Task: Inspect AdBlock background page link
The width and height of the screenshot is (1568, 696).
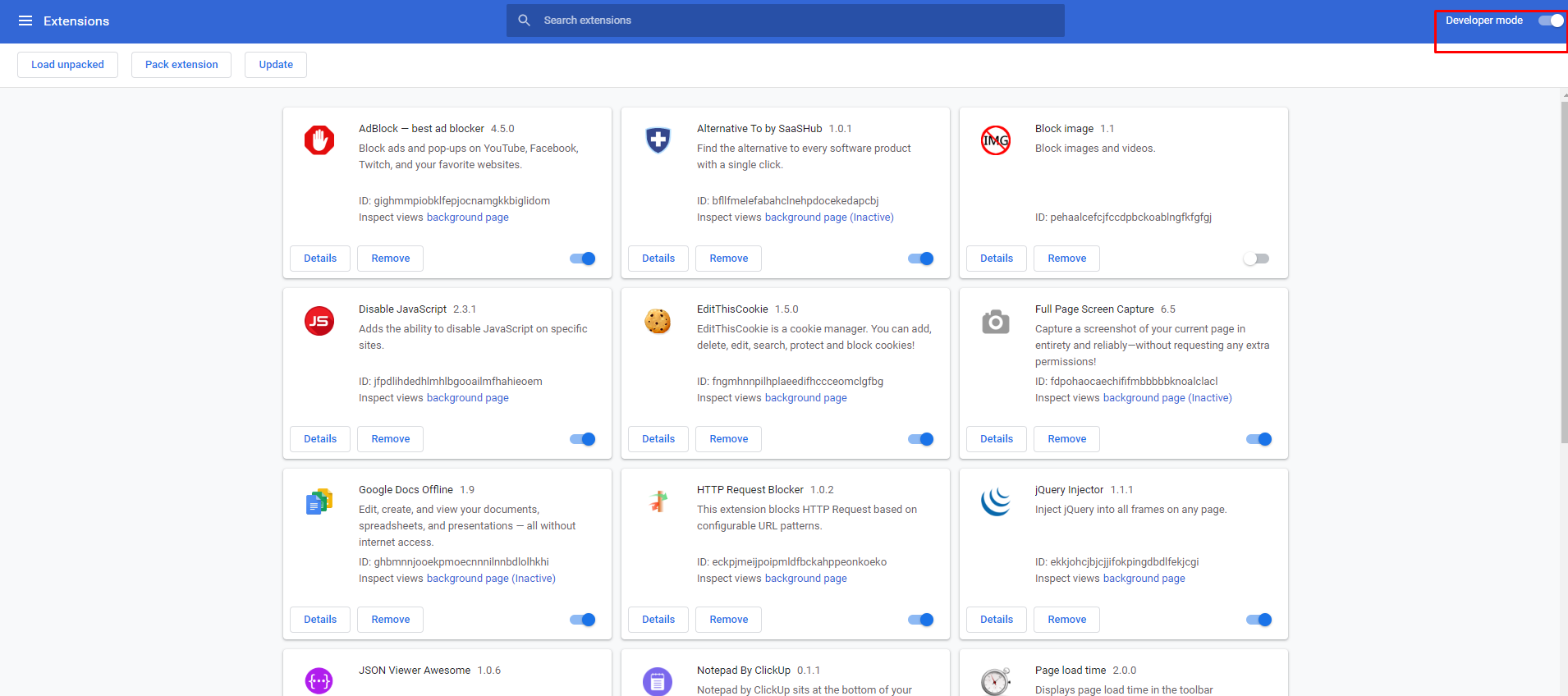Action: (x=468, y=217)
